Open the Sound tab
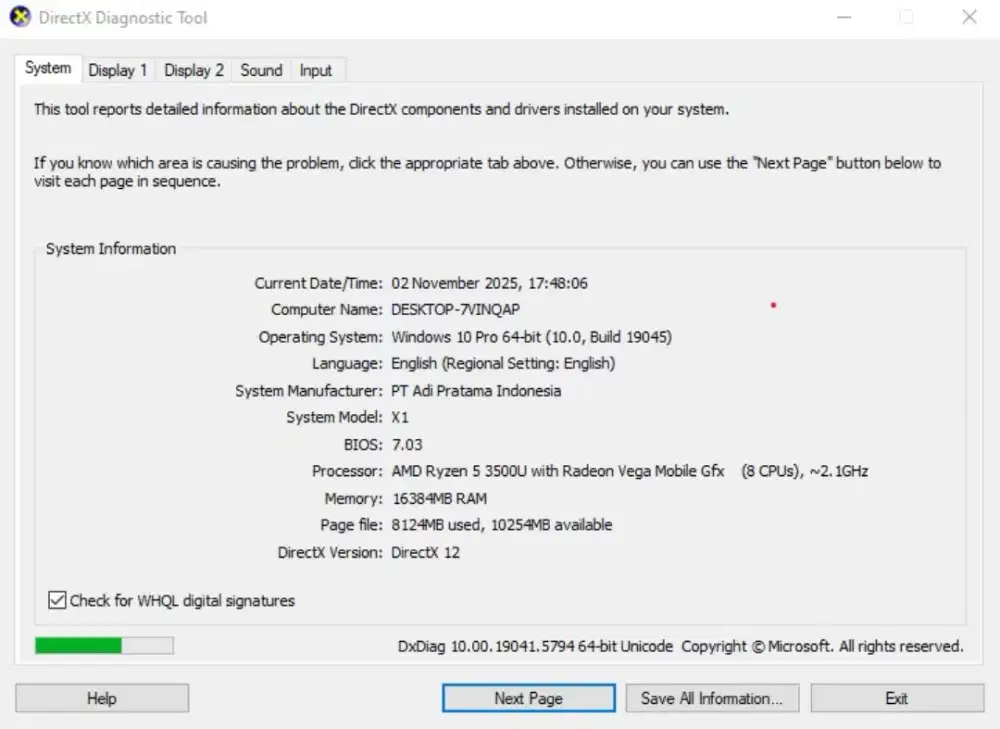Image resolution: width=1000 pixels, height=729 pixels. tap(260, 70)
